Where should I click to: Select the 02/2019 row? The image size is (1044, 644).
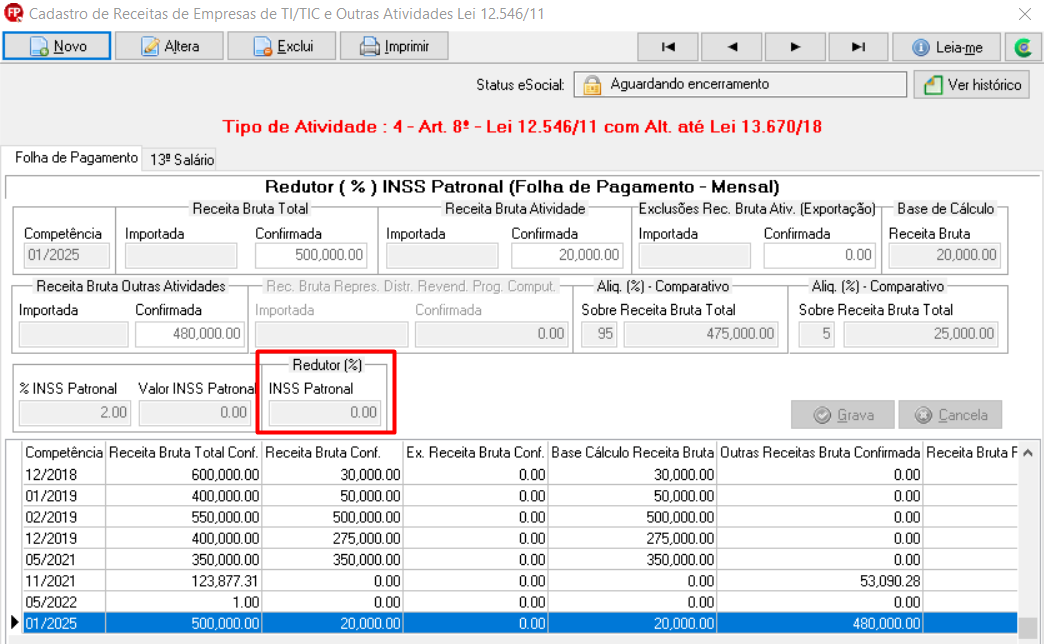point(519,517)
